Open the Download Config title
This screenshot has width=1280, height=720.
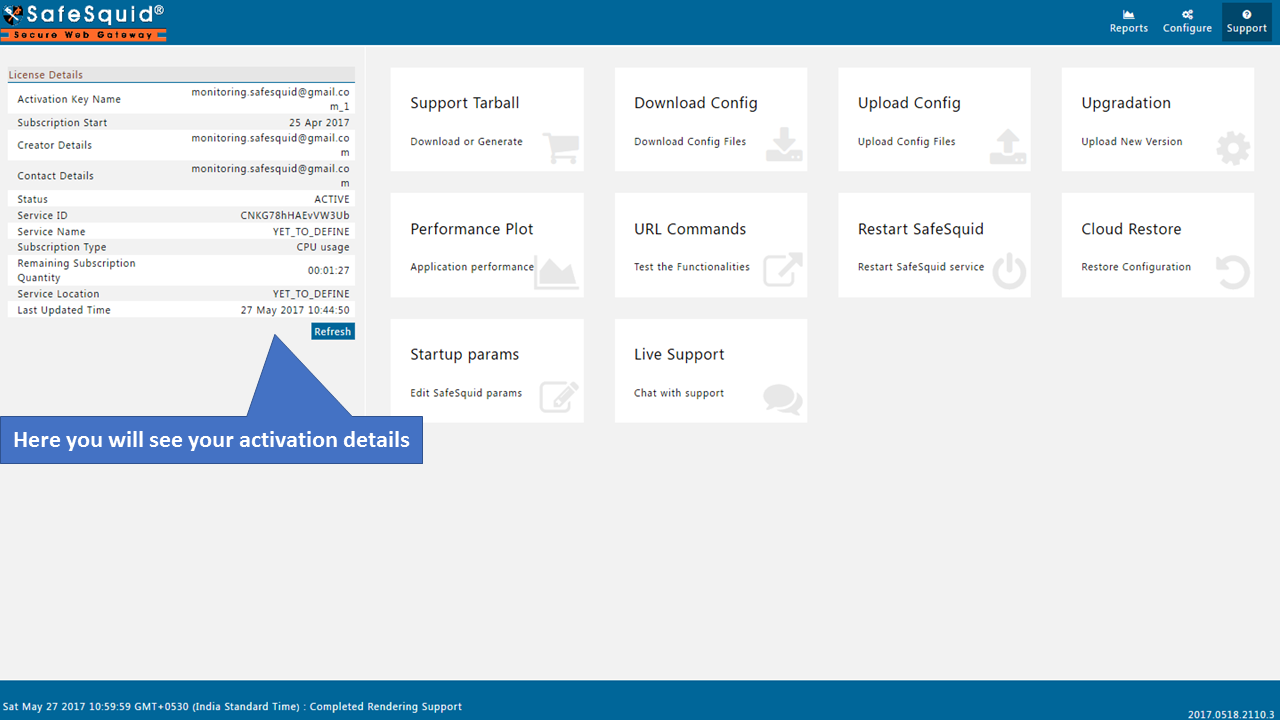[x=696, y=103]
